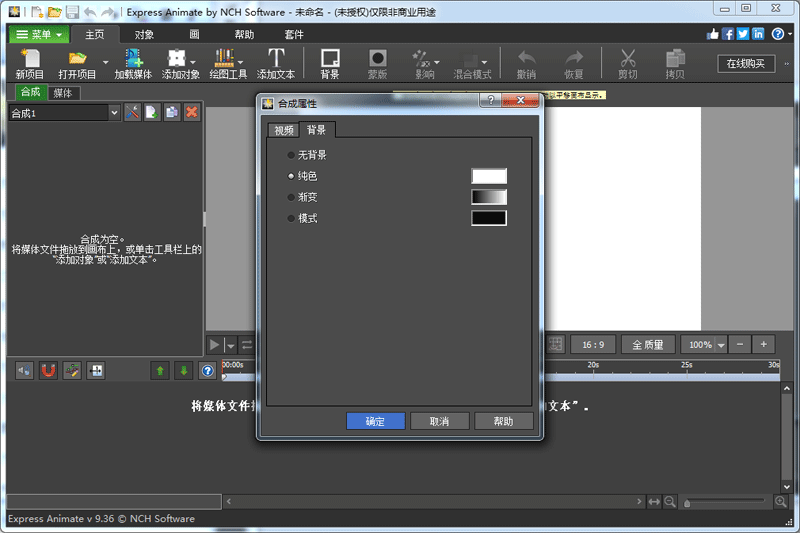
Task: Click the 确定 button
Action: tap(376, 421)
